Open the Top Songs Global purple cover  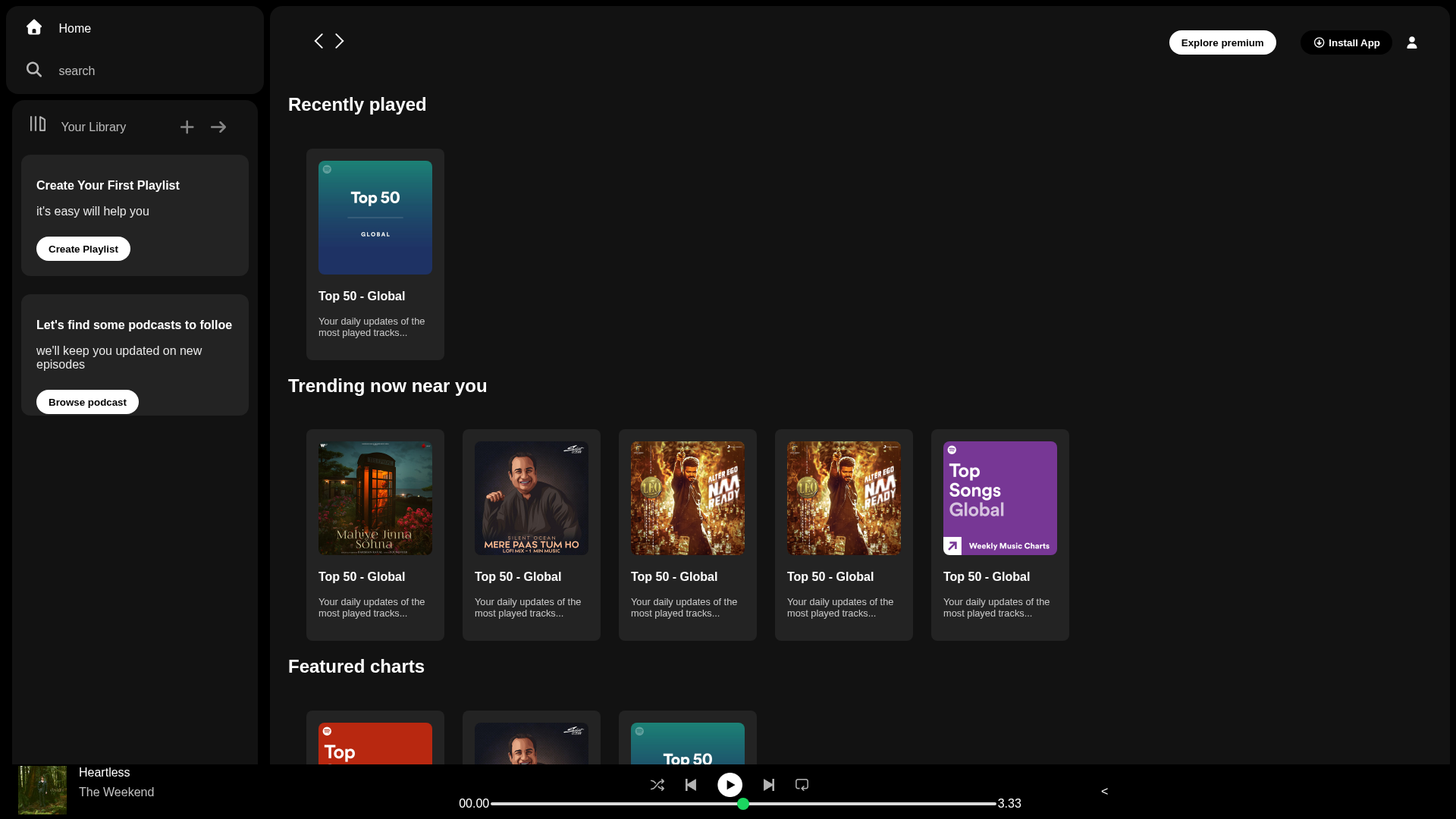coord(1000,498)
